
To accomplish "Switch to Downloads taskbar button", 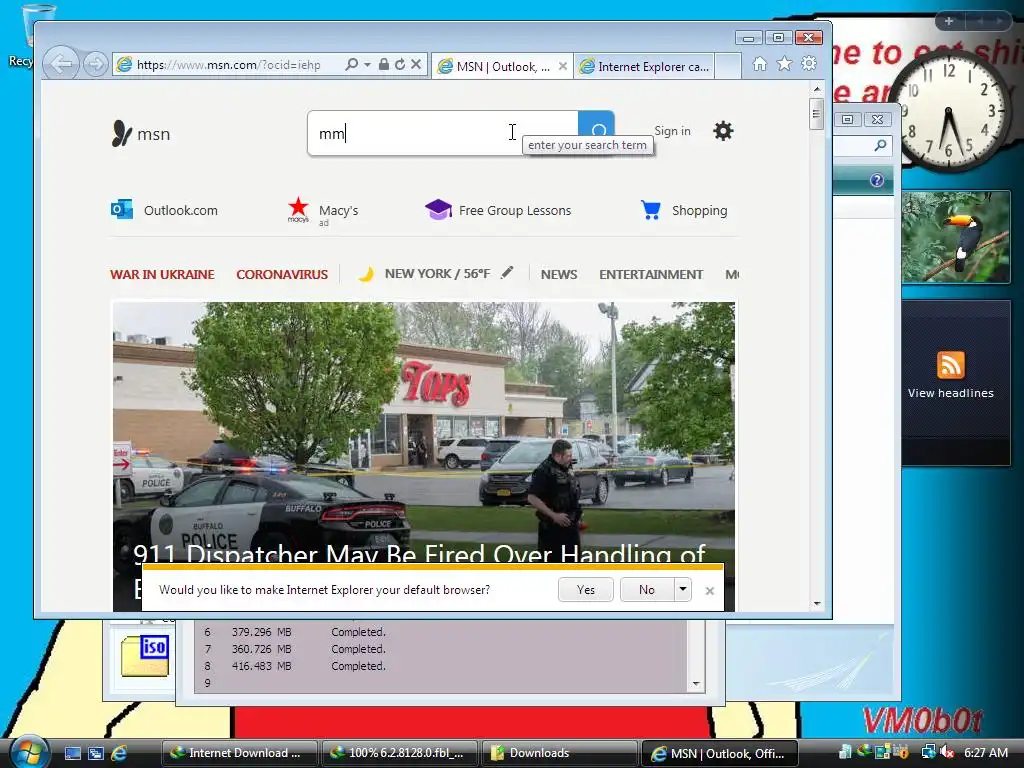I will click(559, 753).
